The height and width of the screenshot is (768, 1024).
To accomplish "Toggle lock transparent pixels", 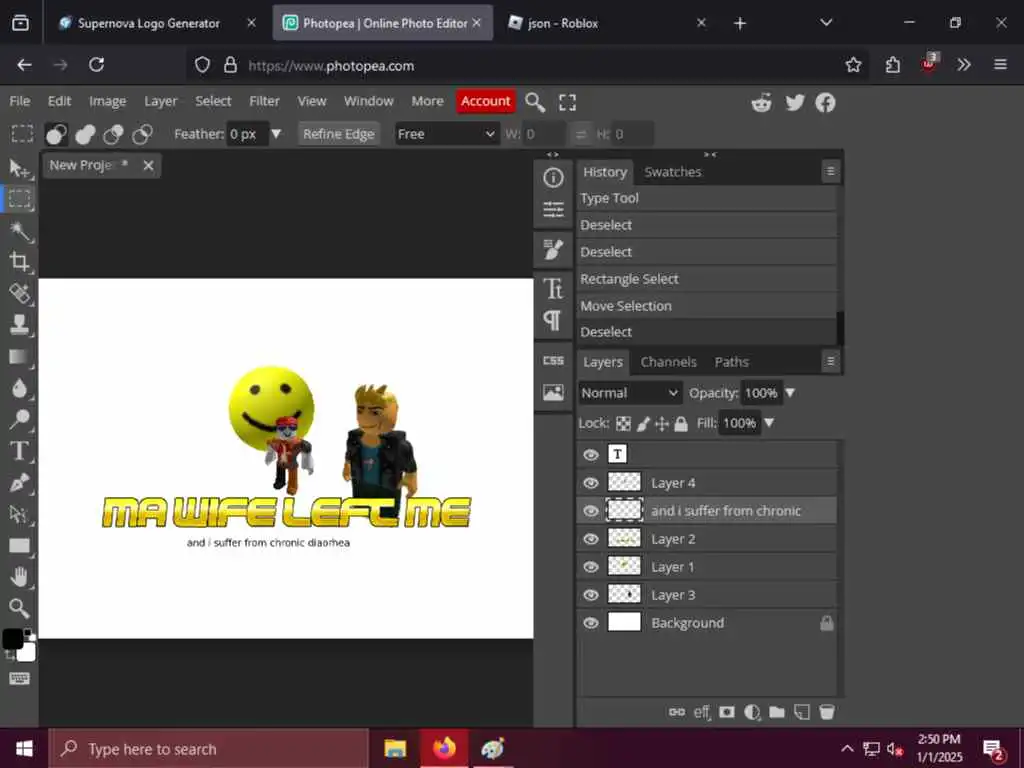I will [x=623, y=424].
